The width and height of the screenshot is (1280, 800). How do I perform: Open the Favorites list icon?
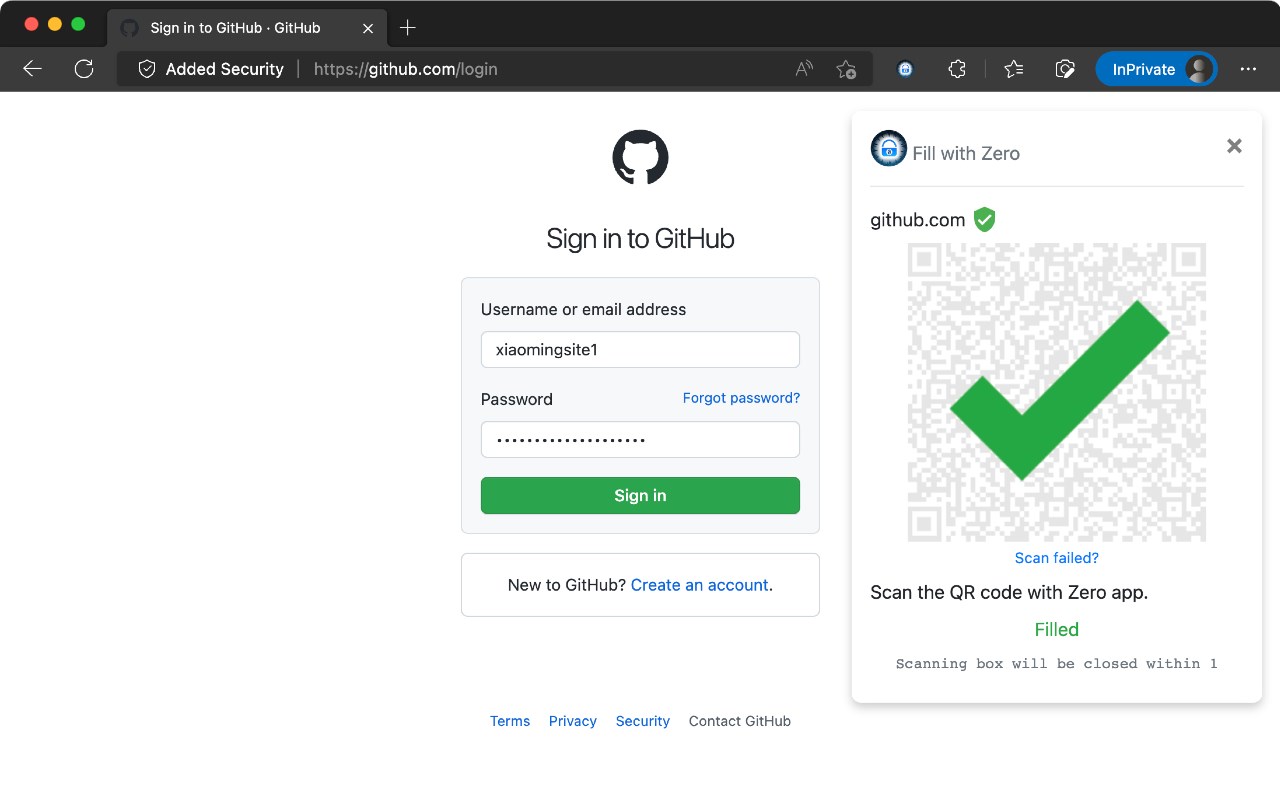(x=1014, y=69)
